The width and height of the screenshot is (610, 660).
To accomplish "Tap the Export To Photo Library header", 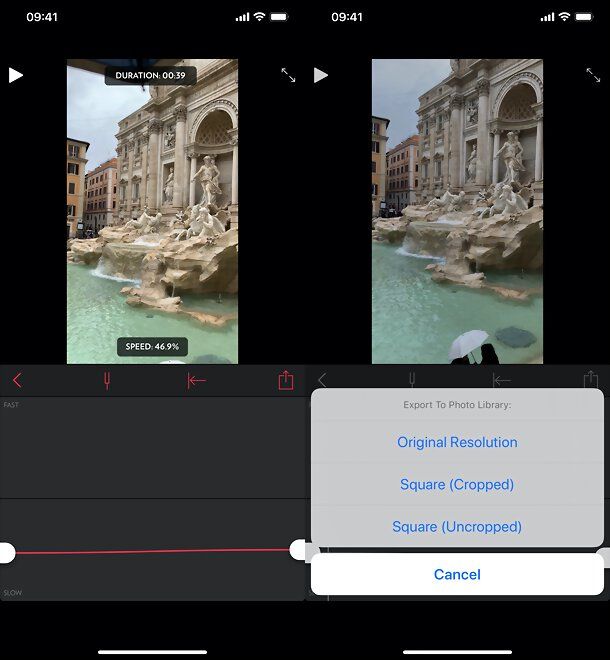I will pos(457,405).
